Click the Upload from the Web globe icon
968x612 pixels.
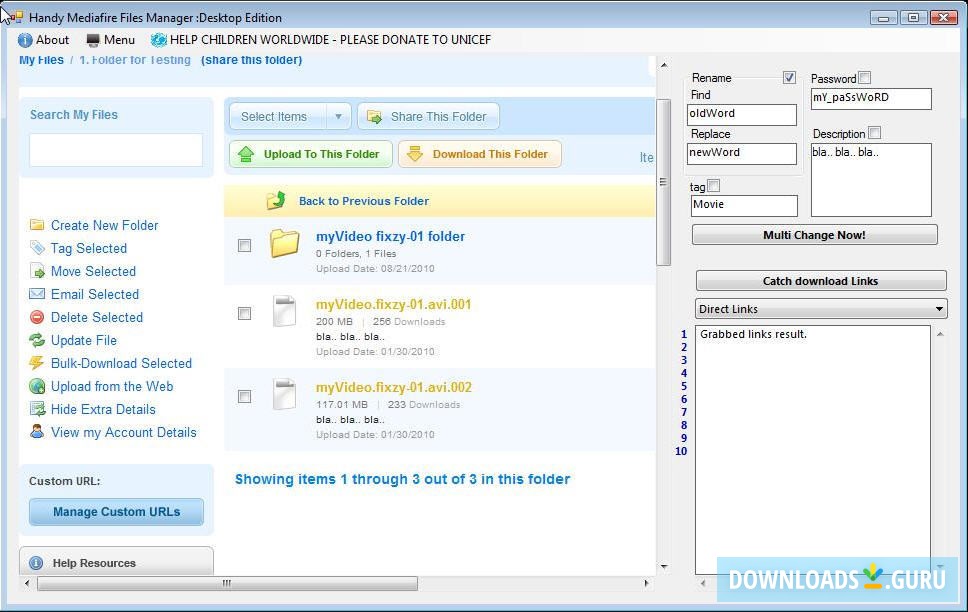pyautogui.click(x=37, y=386)
